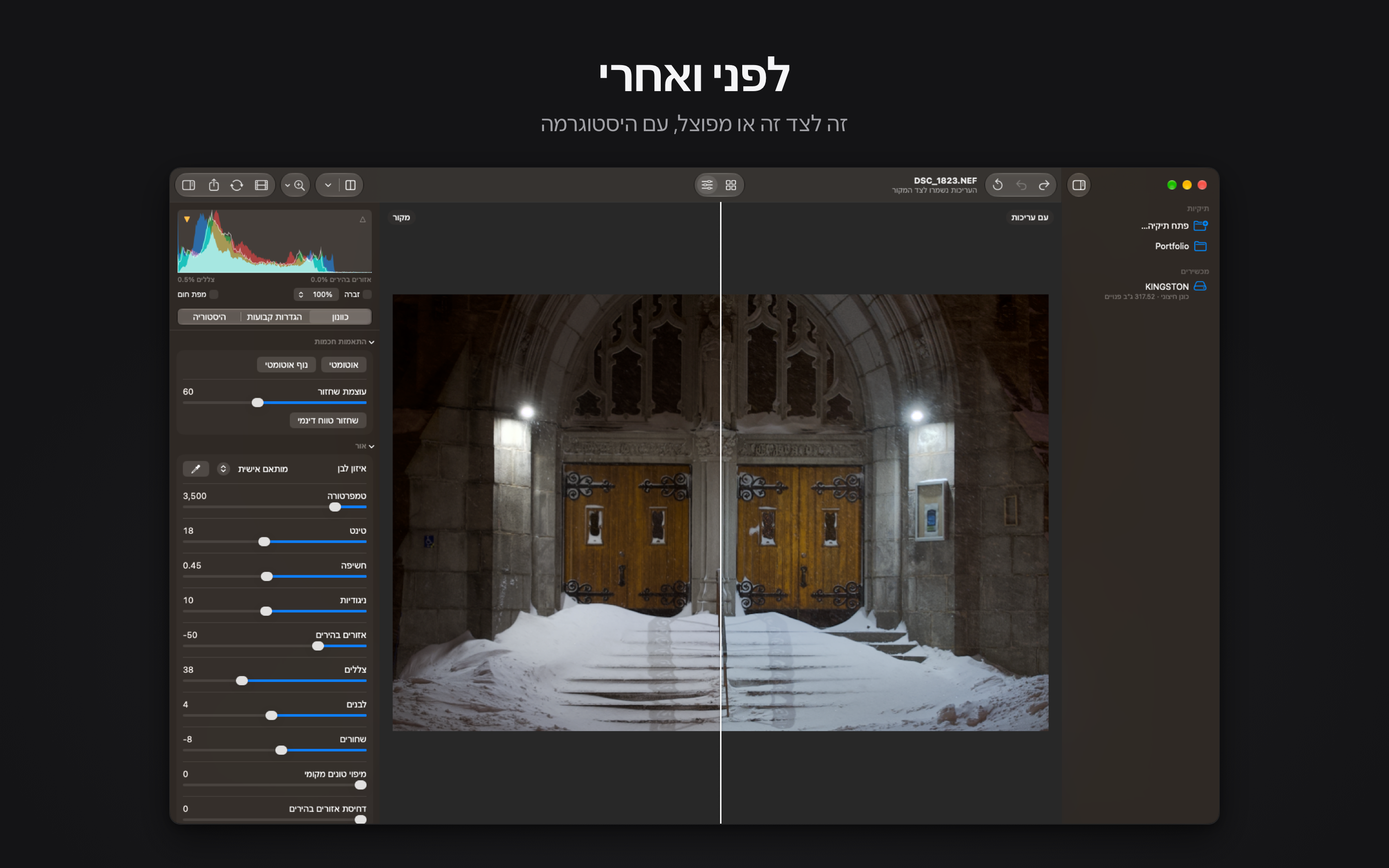The width and height of the screenshot is (1389, 868).
Task: Click the שחורים slider handle
Action: [281, 750]
